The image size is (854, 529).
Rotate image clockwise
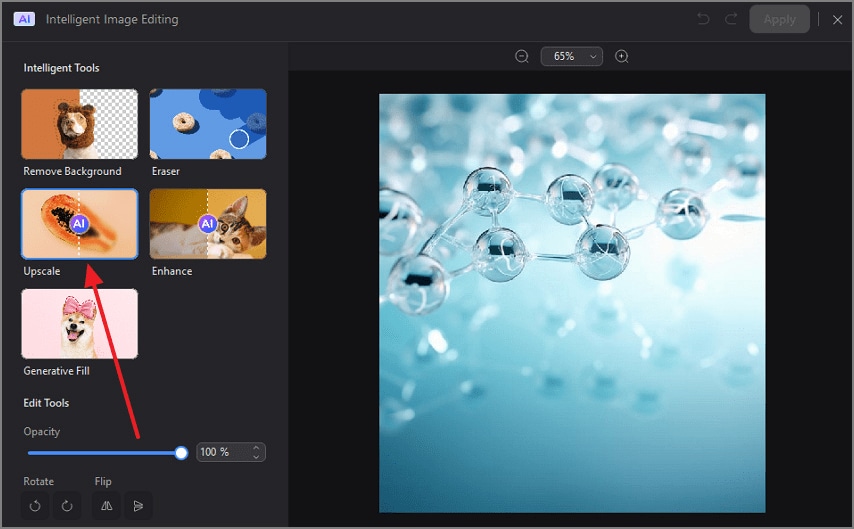67,506
